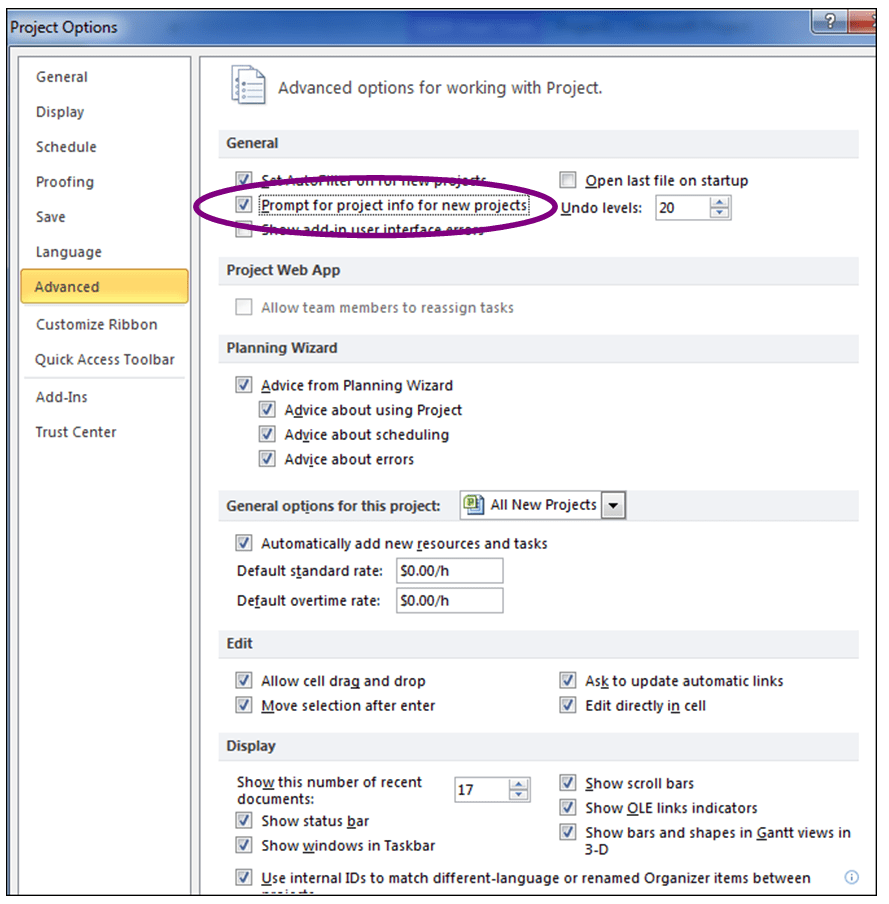Go to the Save options category
The height and width of the screenshot is (904, 889).
(x=51, y=217)
